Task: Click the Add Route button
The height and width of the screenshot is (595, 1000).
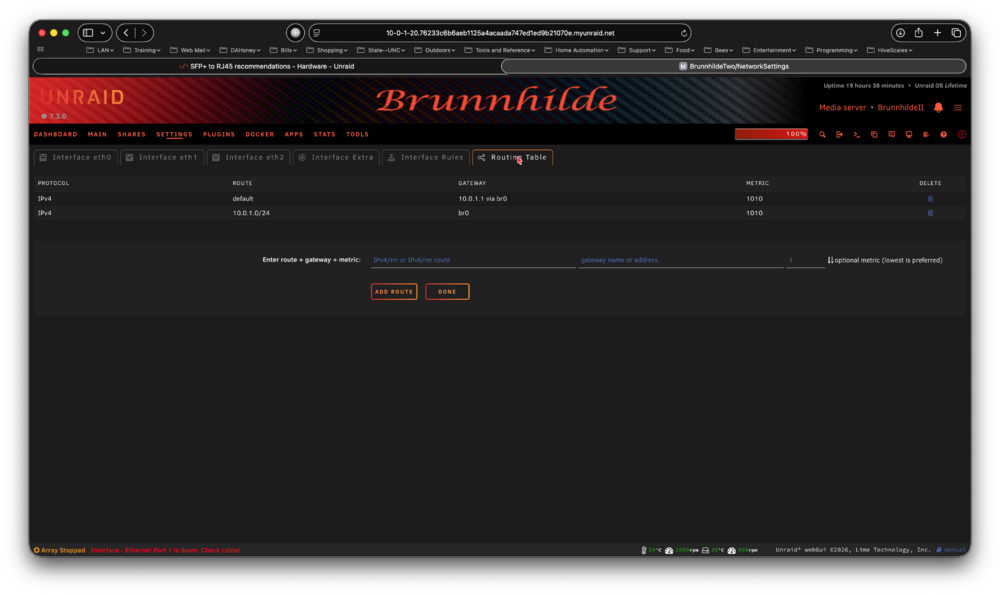Action: point(394,291)
